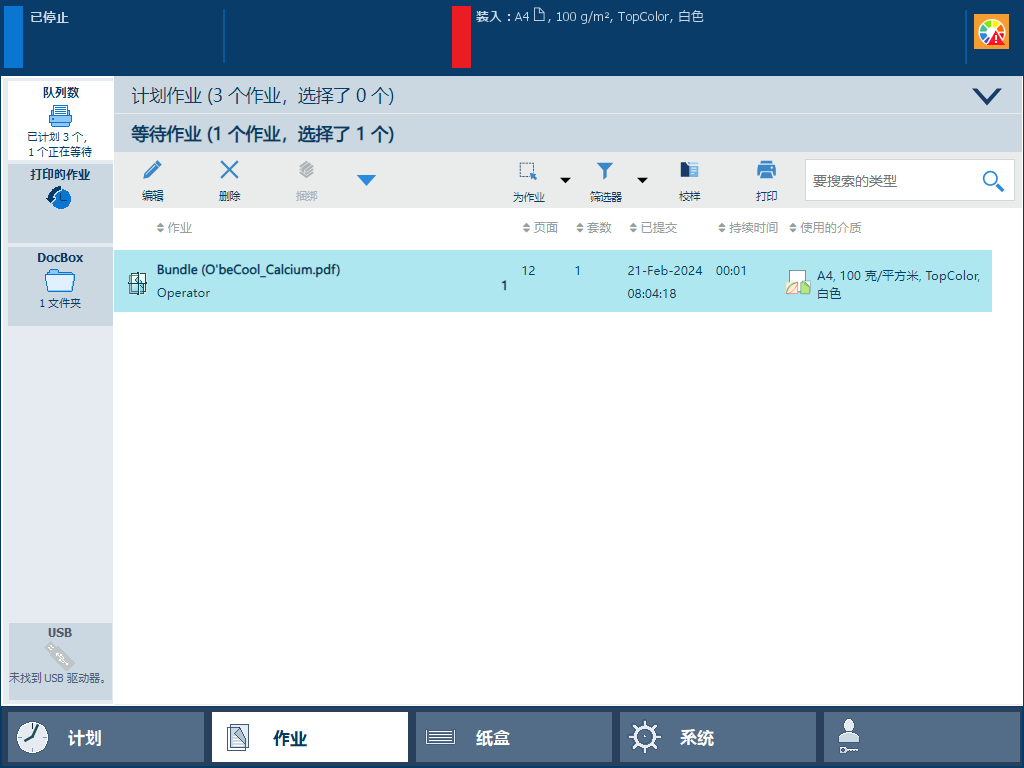Switch to the Trays (纸盒) tab
The height and width of the screenshot is (768, 1024).
[514, 737]
